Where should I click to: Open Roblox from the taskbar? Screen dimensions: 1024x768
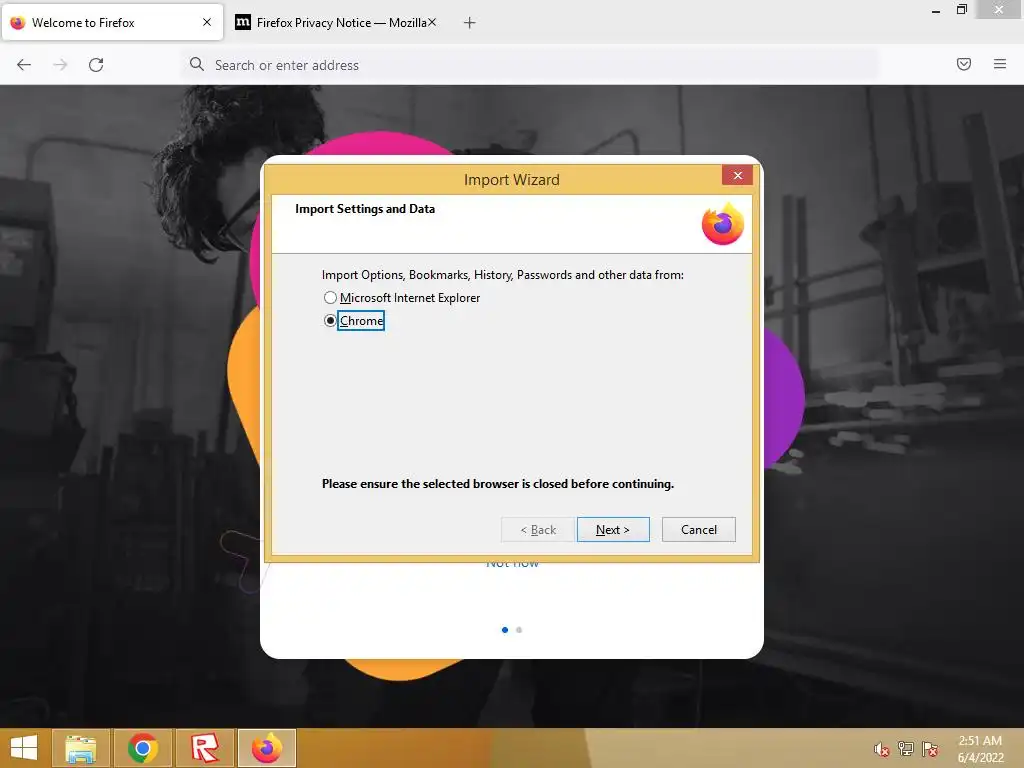pyautogui.click(x=204, y=748)
